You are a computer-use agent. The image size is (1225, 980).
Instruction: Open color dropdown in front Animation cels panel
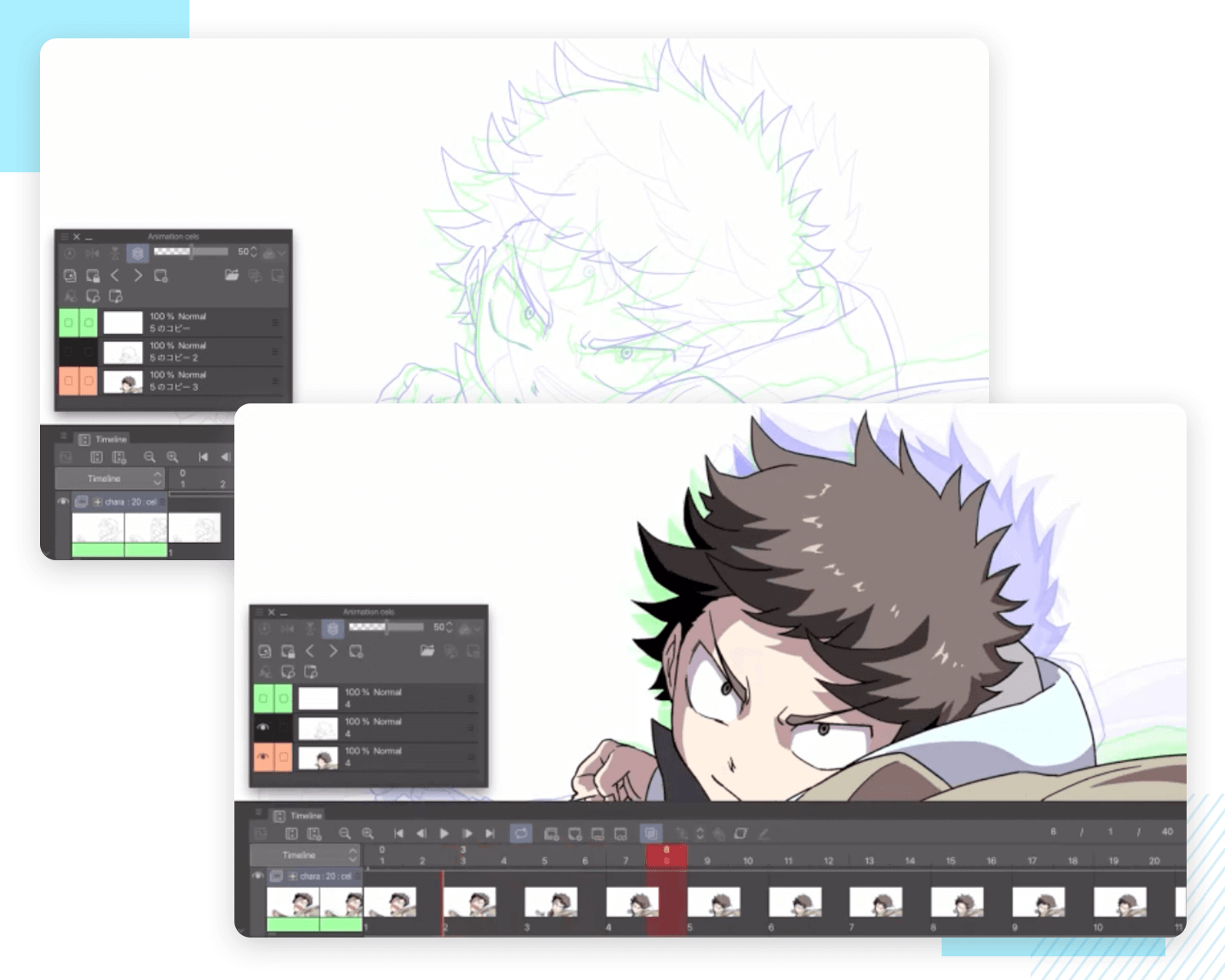tap(470, 628)
